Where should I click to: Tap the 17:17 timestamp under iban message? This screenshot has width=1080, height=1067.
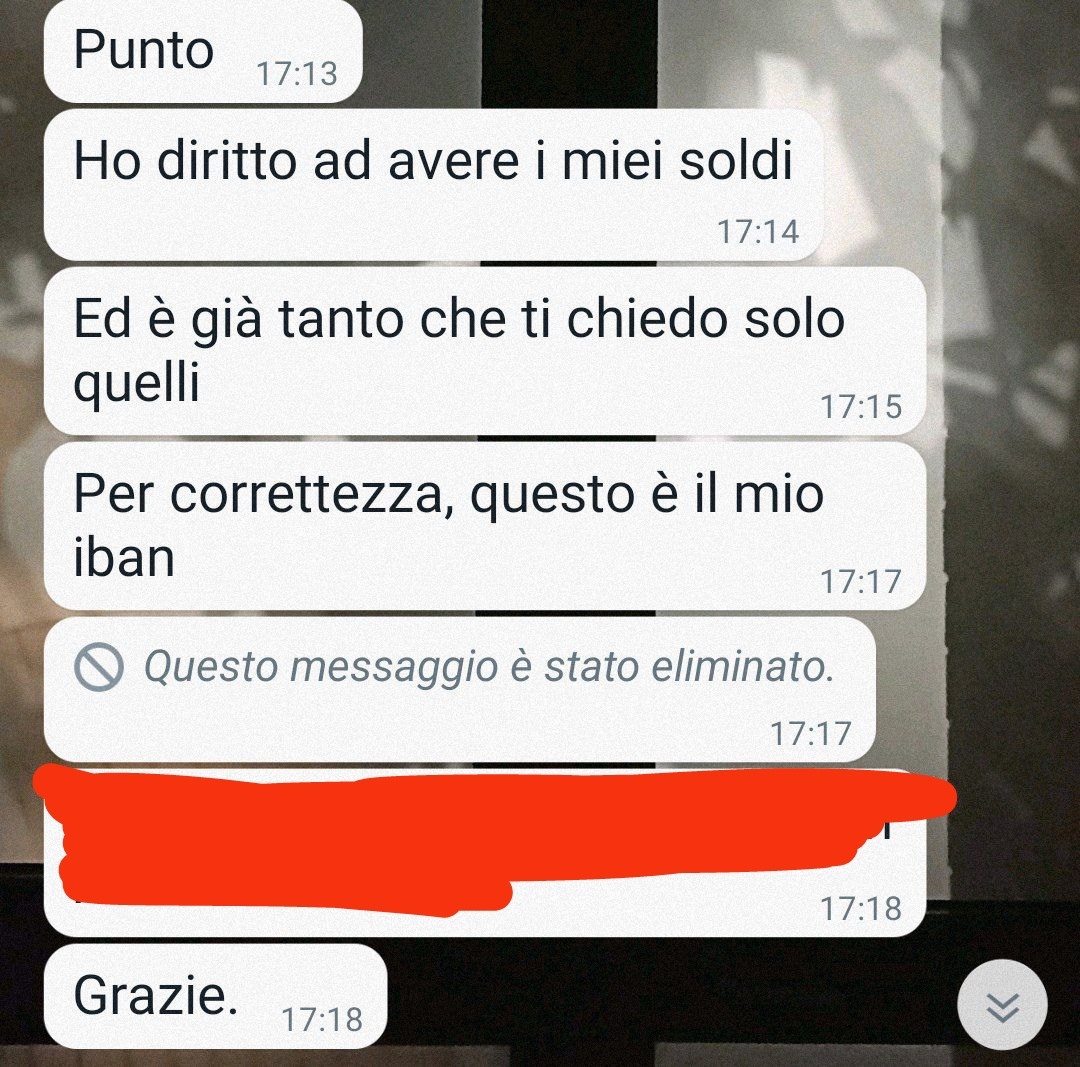861,581
